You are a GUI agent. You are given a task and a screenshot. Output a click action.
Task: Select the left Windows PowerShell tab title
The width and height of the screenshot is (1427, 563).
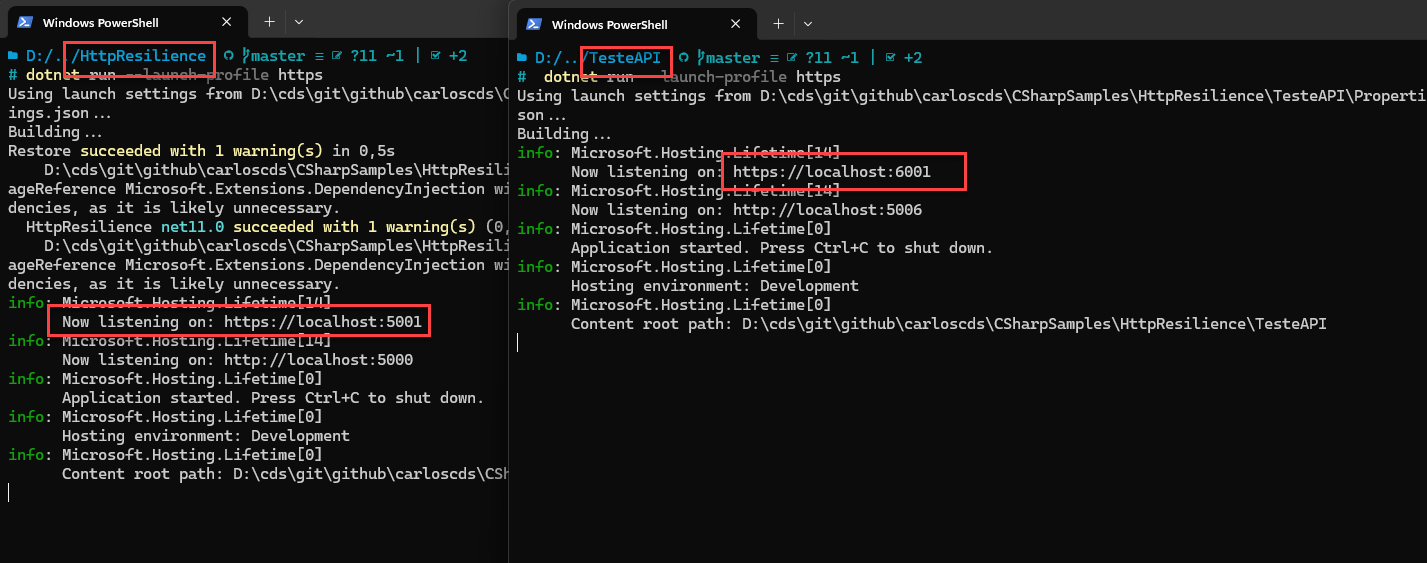(100, 22)
